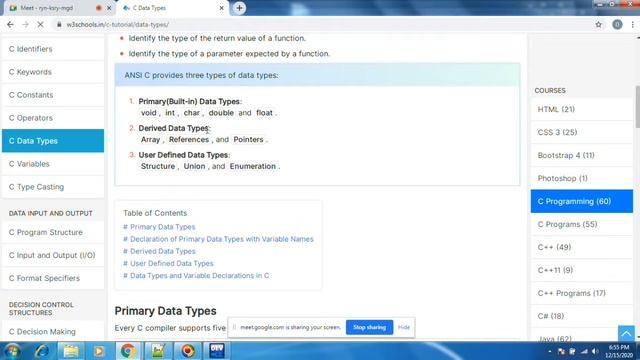This screenshot has width=640, height=360.
Task: Open C Keywords in the sidebar
Action: (53, 72)
